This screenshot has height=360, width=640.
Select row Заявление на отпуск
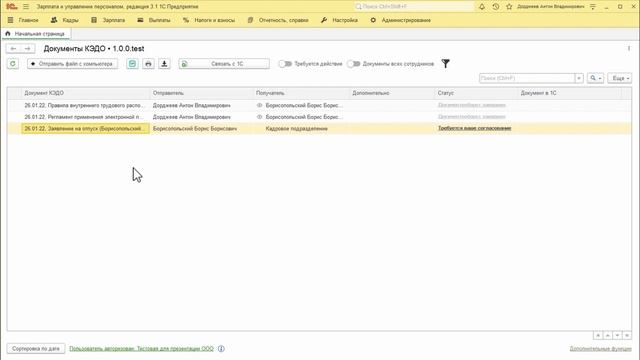[319, 129]
